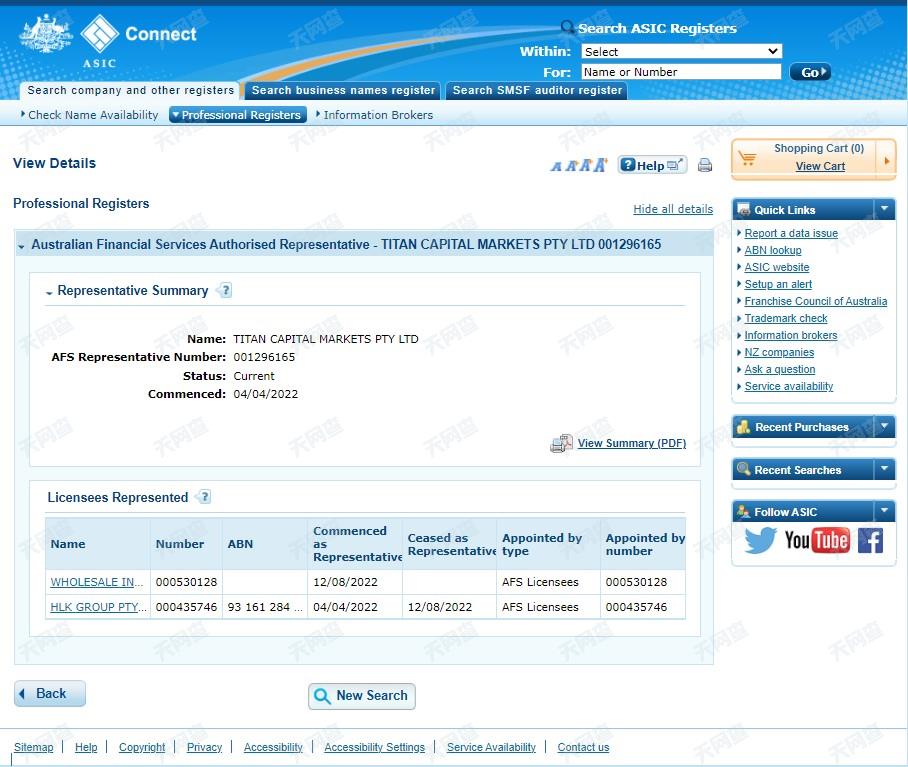This screenshot has width=908, height=767.
Task: Open Service availability quick link
Action: click(x=789, y=386)
